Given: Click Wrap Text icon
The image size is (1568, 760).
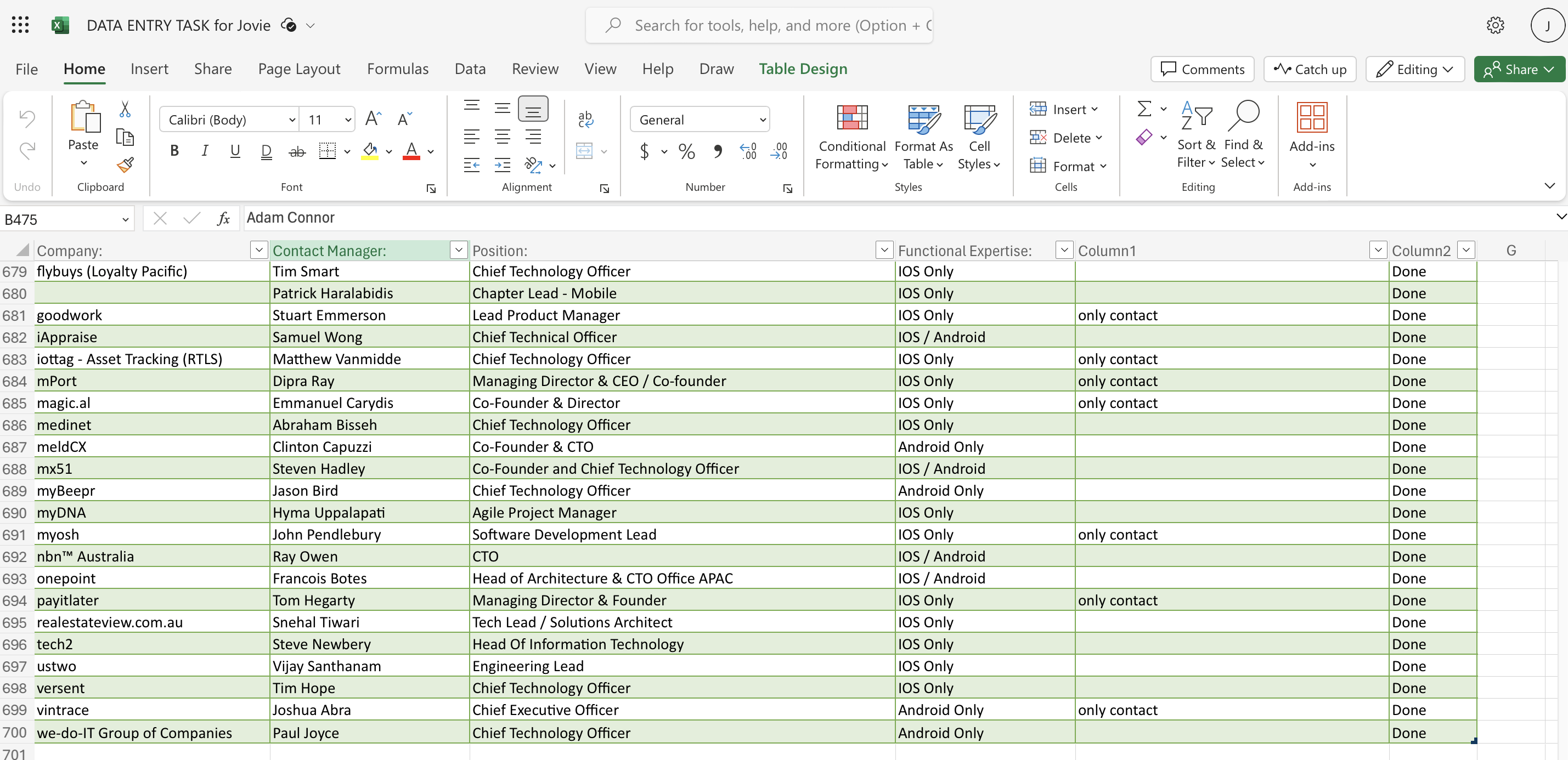Looking at the screenshot, I should coord(585,119).
